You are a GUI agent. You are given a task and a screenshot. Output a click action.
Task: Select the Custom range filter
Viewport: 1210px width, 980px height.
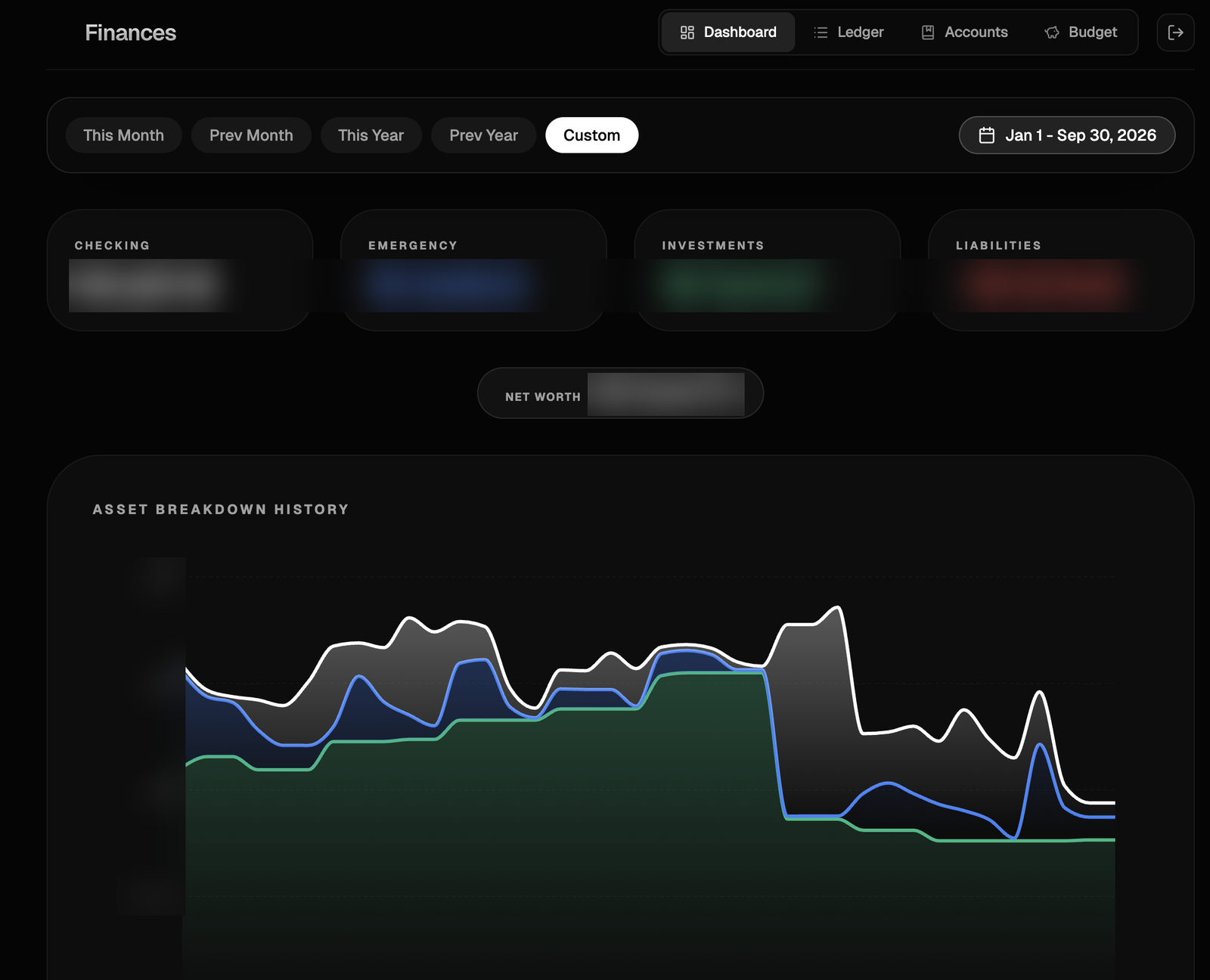(x=591, y=135)
